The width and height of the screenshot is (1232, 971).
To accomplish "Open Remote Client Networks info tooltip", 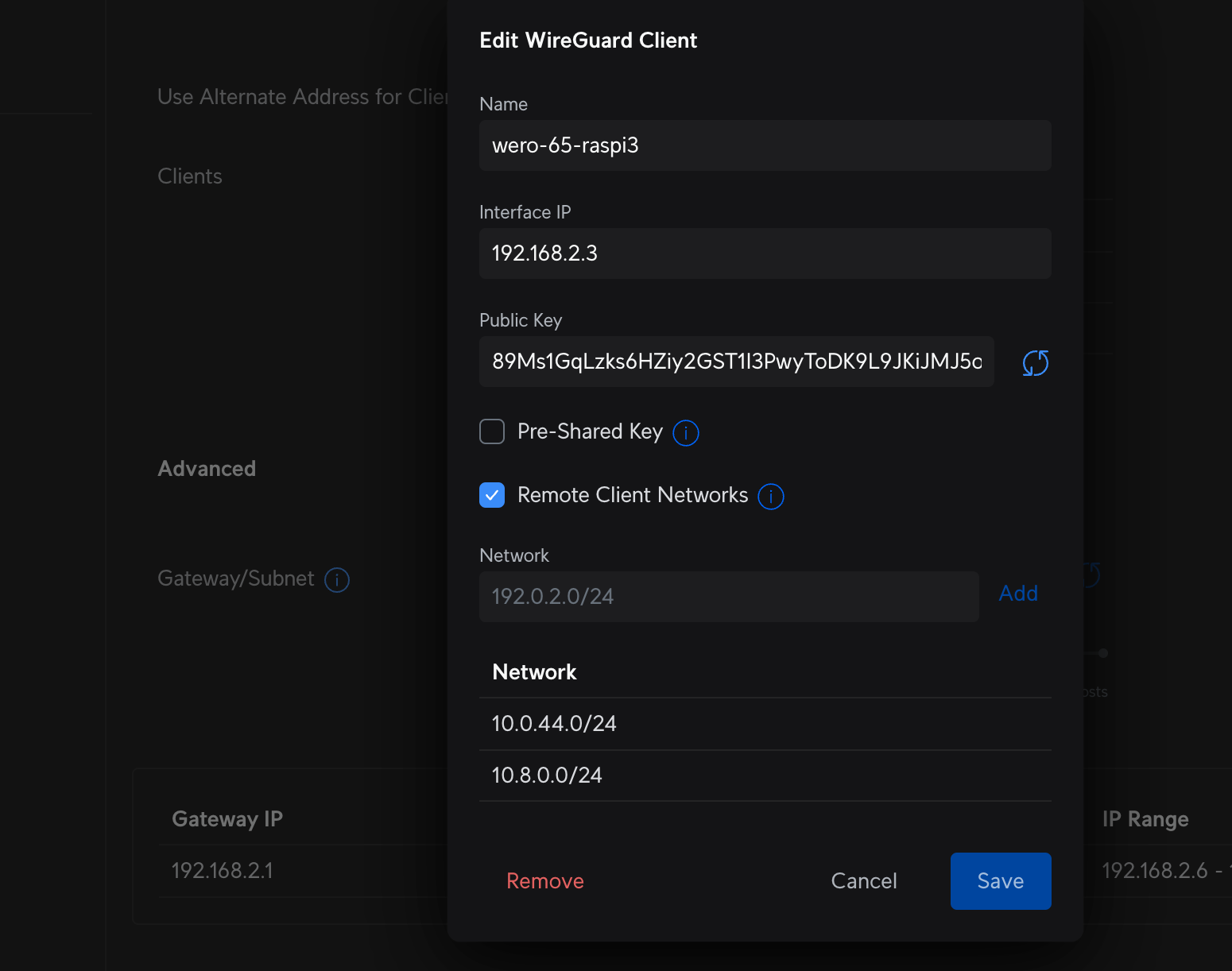I will click(x=770, y=497).
